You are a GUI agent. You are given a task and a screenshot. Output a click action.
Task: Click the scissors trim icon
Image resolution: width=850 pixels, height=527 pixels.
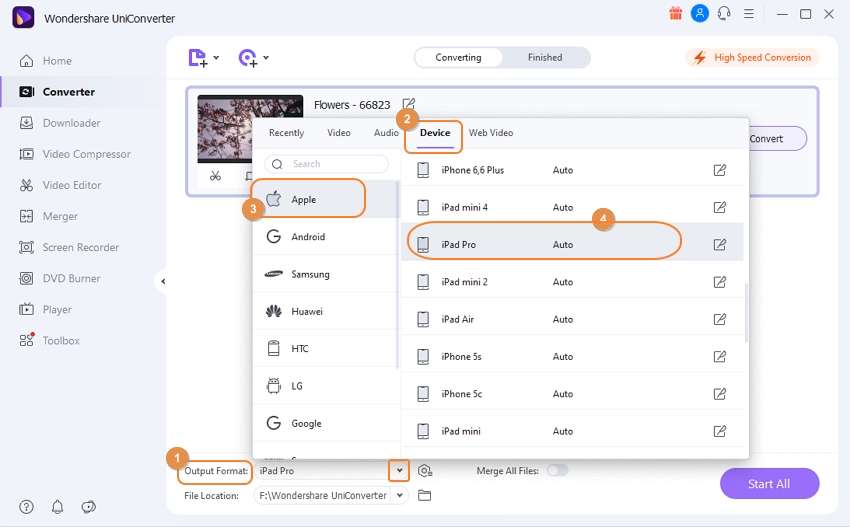[215, 176]
